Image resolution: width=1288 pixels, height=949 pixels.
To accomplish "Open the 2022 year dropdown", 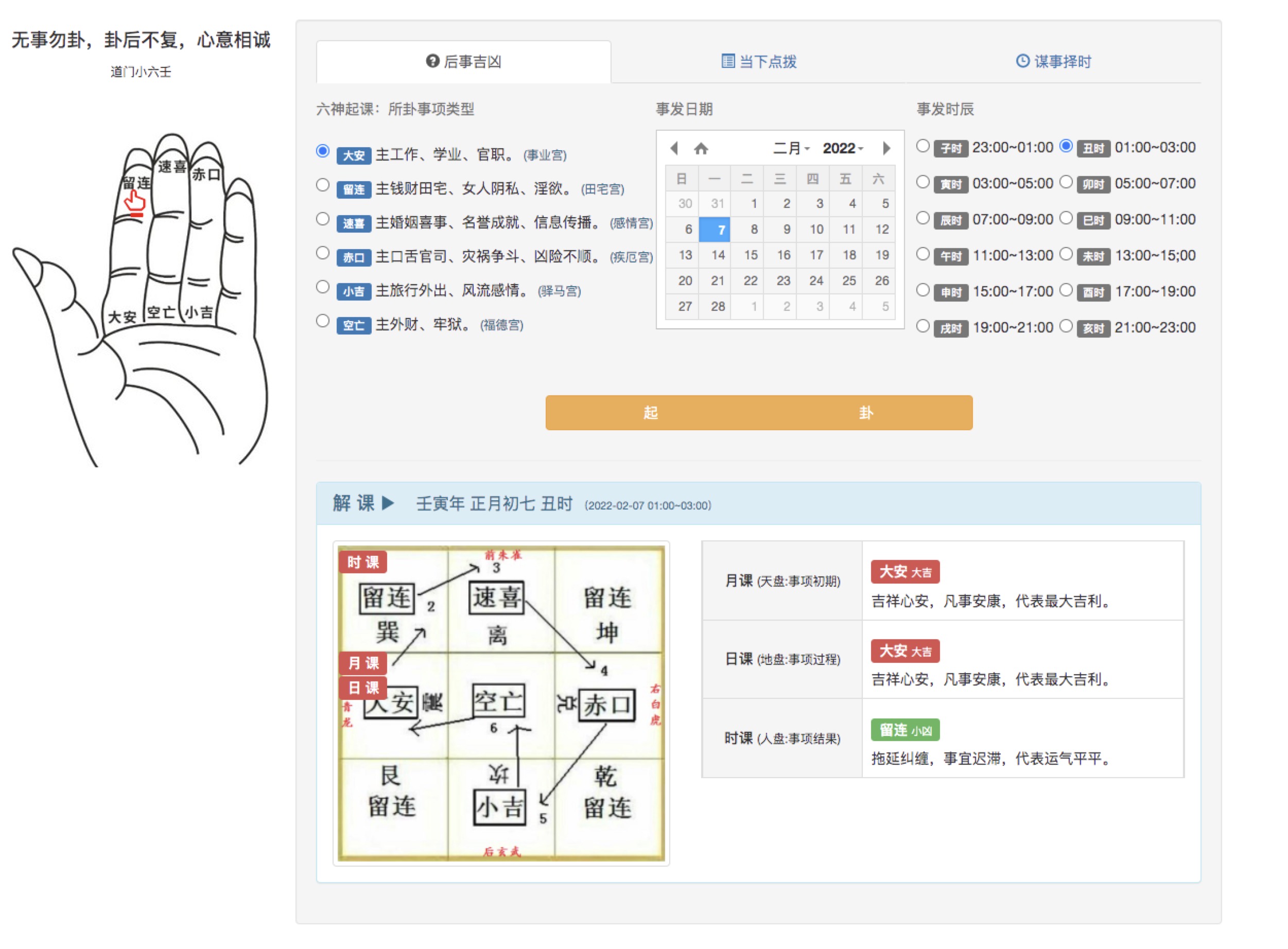I will coord(842,148).
